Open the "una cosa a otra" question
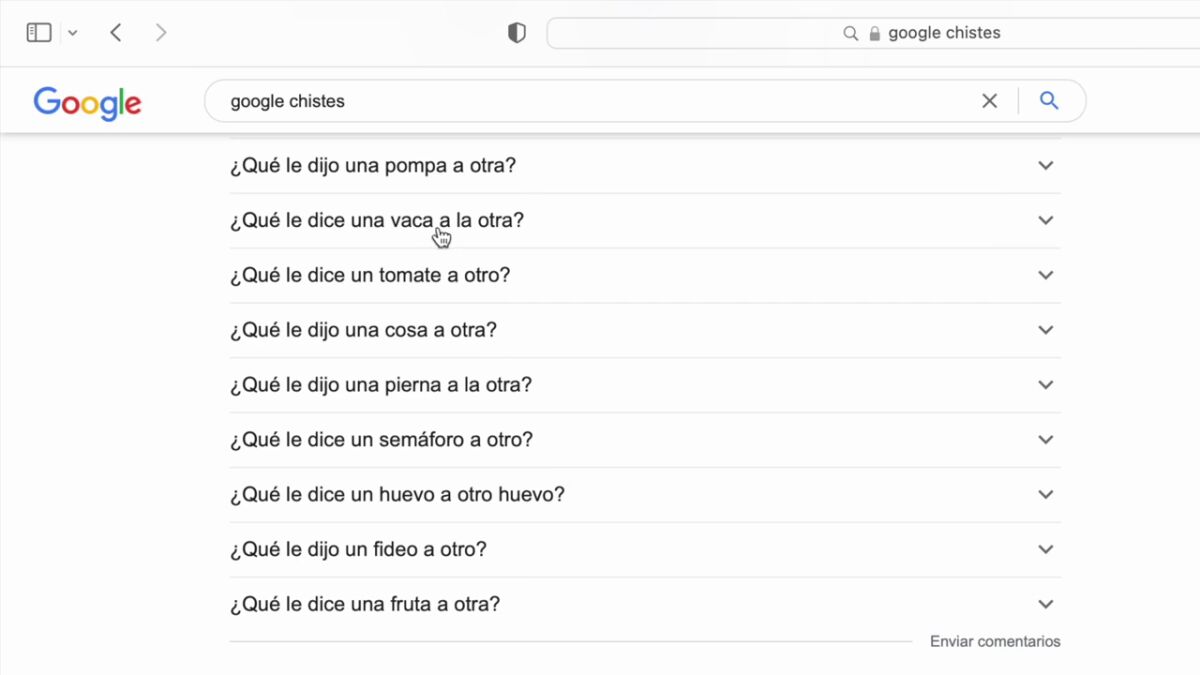 363,330
